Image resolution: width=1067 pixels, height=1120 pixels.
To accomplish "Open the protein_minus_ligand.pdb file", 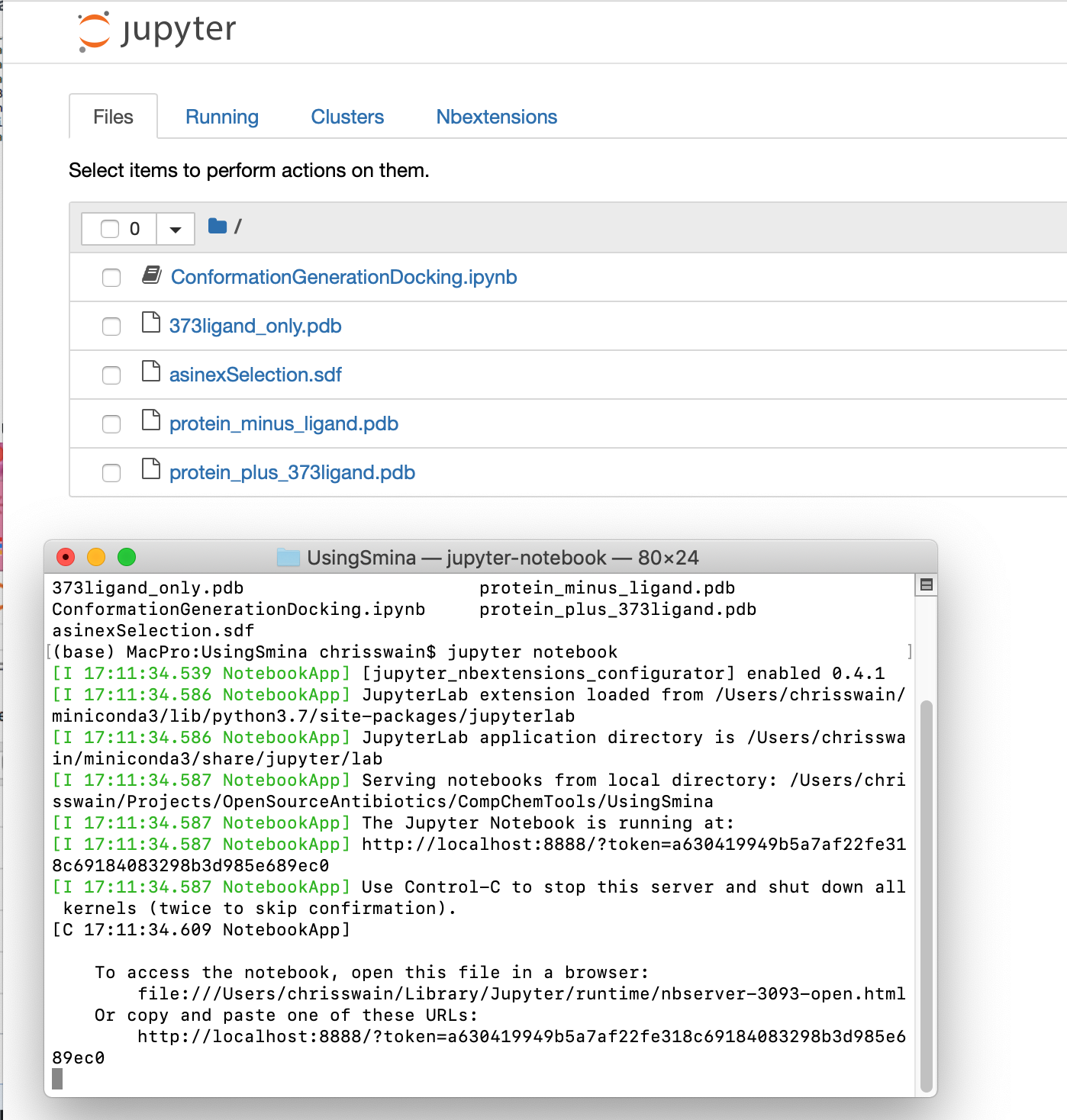I will point(284,423).
